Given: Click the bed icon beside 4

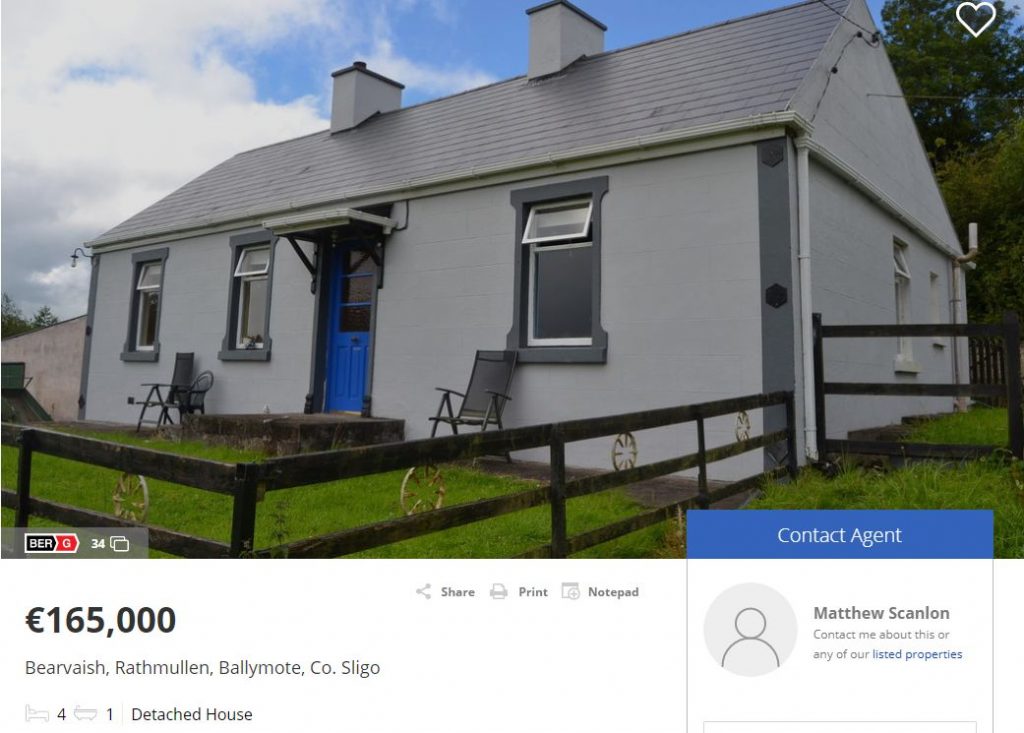Looking at the screenshot, I should tap(37, 713).
